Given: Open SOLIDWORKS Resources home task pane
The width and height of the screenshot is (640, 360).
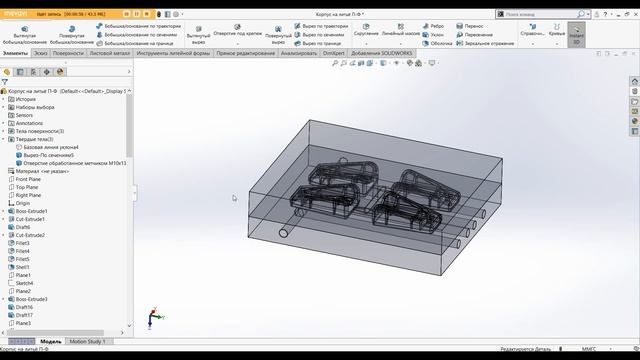Looking at the screenshot, I should 634,81.
